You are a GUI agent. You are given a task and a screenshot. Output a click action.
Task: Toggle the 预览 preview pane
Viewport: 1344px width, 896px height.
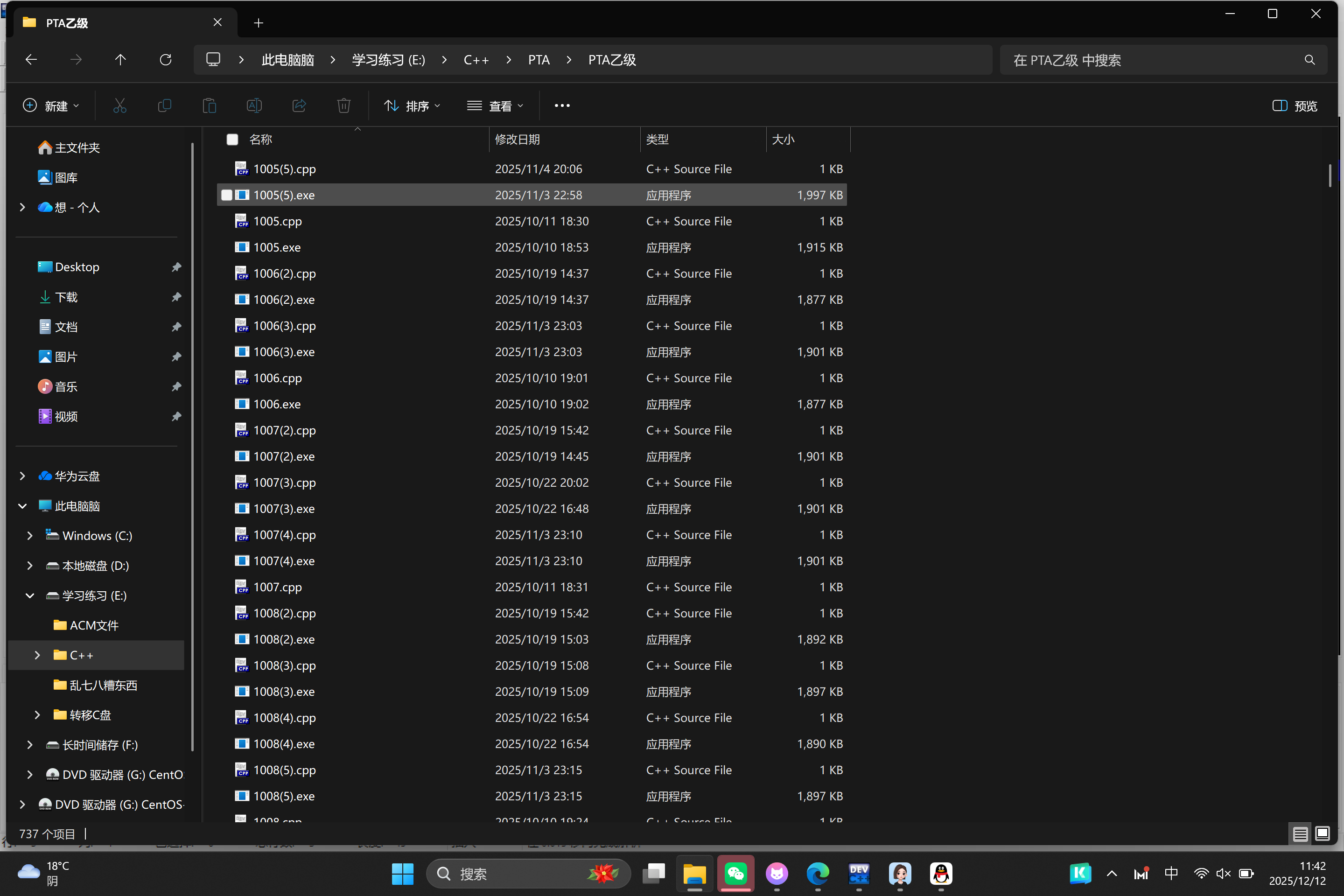(1295, 106)
